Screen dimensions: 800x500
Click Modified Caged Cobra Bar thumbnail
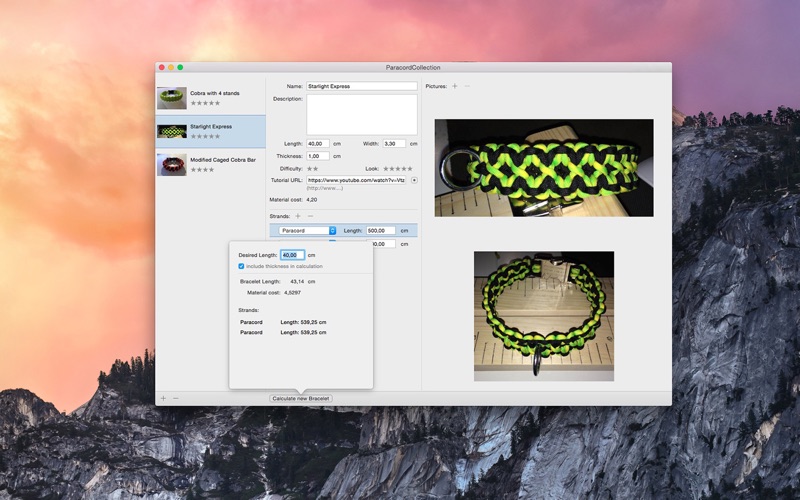(x=172, y=165)
